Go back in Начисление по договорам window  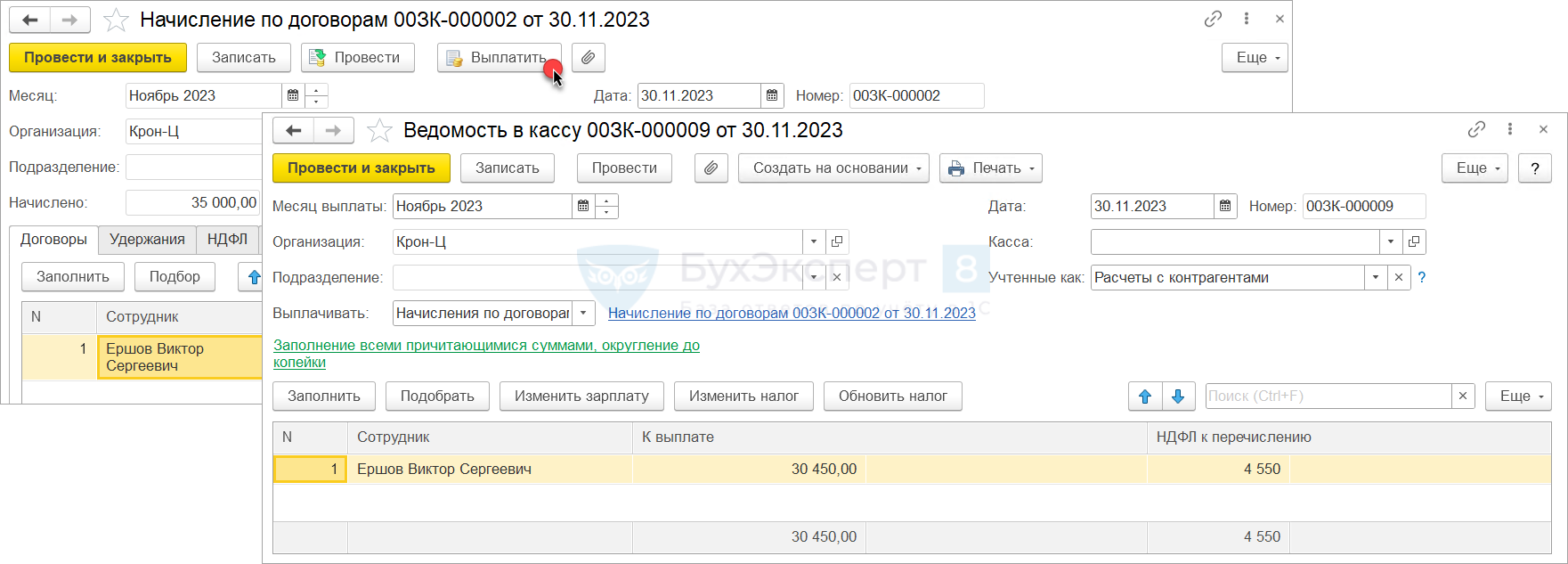(29, 20)
